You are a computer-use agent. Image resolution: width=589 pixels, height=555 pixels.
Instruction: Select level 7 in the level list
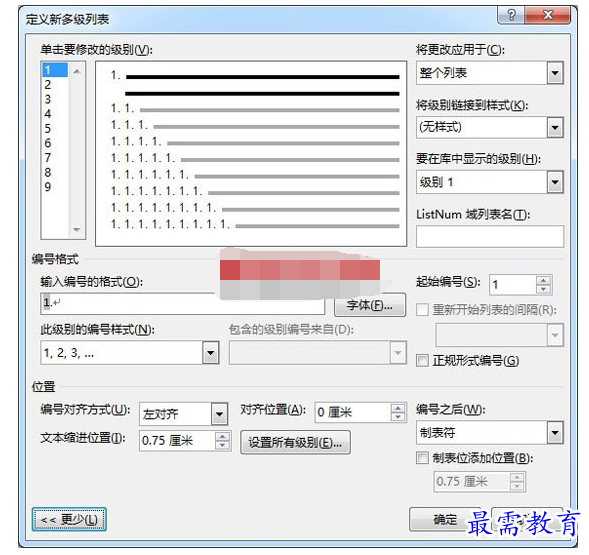tap(55, 158)
